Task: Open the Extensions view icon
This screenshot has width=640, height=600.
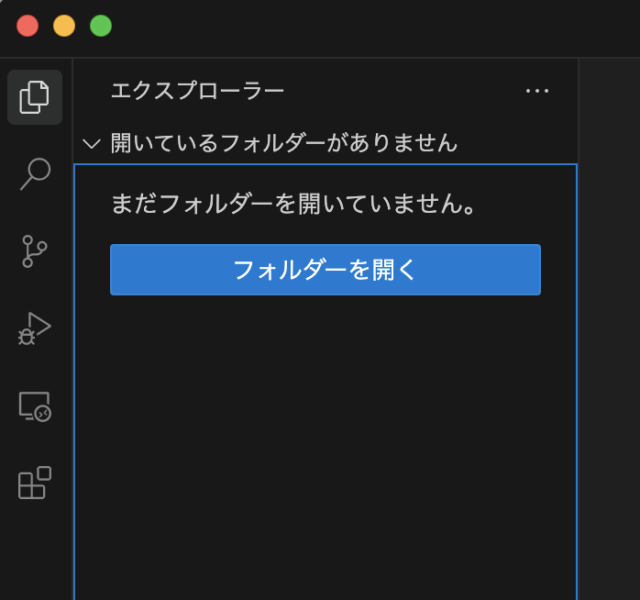Action: pyautogui.click(x=35, y=482)
